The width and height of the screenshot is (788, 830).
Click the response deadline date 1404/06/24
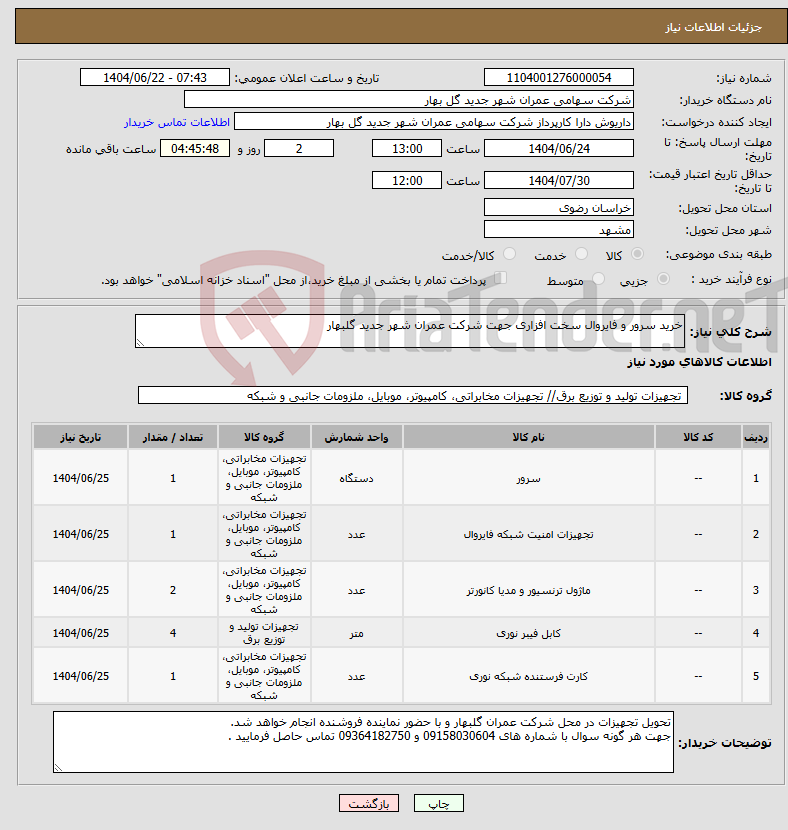tap(559, 149)
